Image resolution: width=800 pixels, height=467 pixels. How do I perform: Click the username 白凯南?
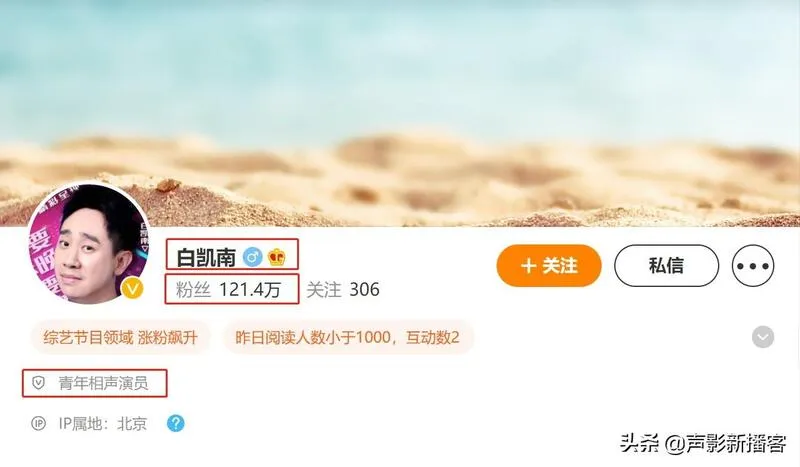tap(206, 257)
